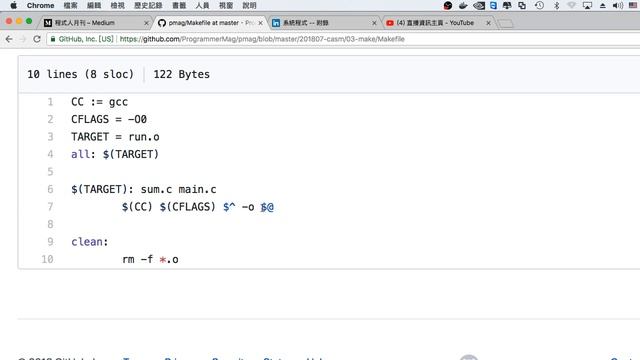Screen dimensions: 640x360
Task: Click the text "CC := gcc"
Action: [x=100, y=102]
